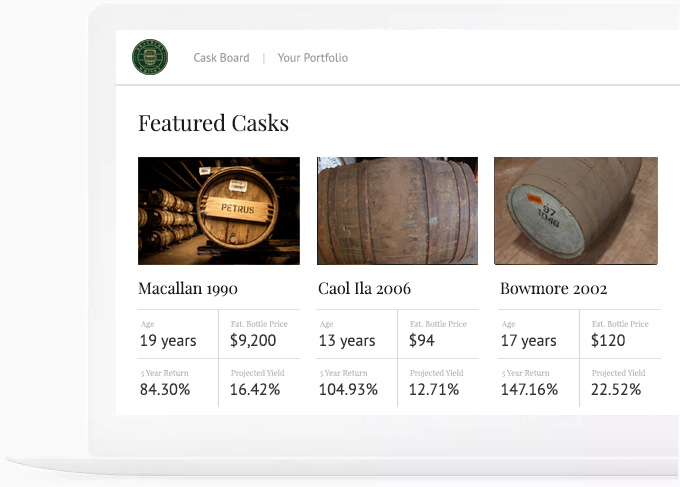Viewport: 680px width, 487px height.
Task: Open the Bowmore 2002 cask photo
Action: point(575,211)
